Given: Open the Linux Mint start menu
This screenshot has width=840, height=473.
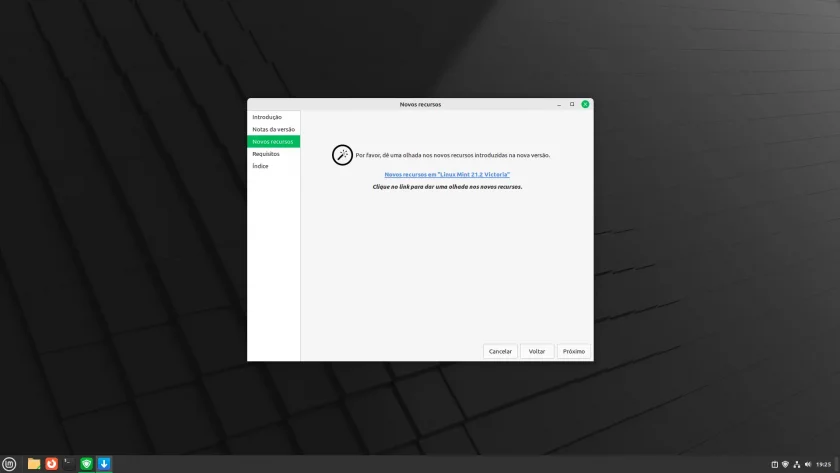Looking at the screenshot, I should [x=9, y=464].
